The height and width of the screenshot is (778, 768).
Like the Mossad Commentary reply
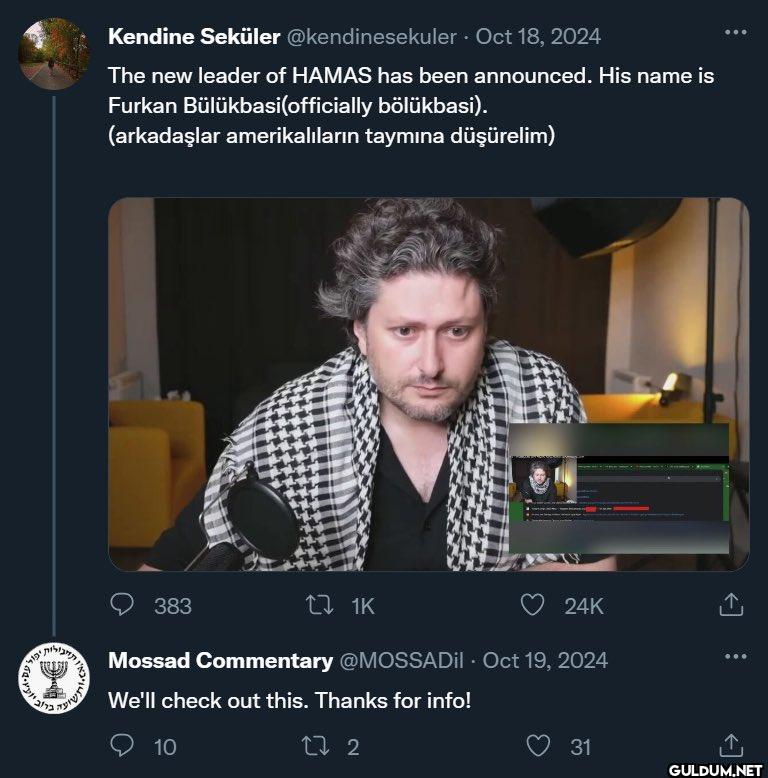[538, 746]
